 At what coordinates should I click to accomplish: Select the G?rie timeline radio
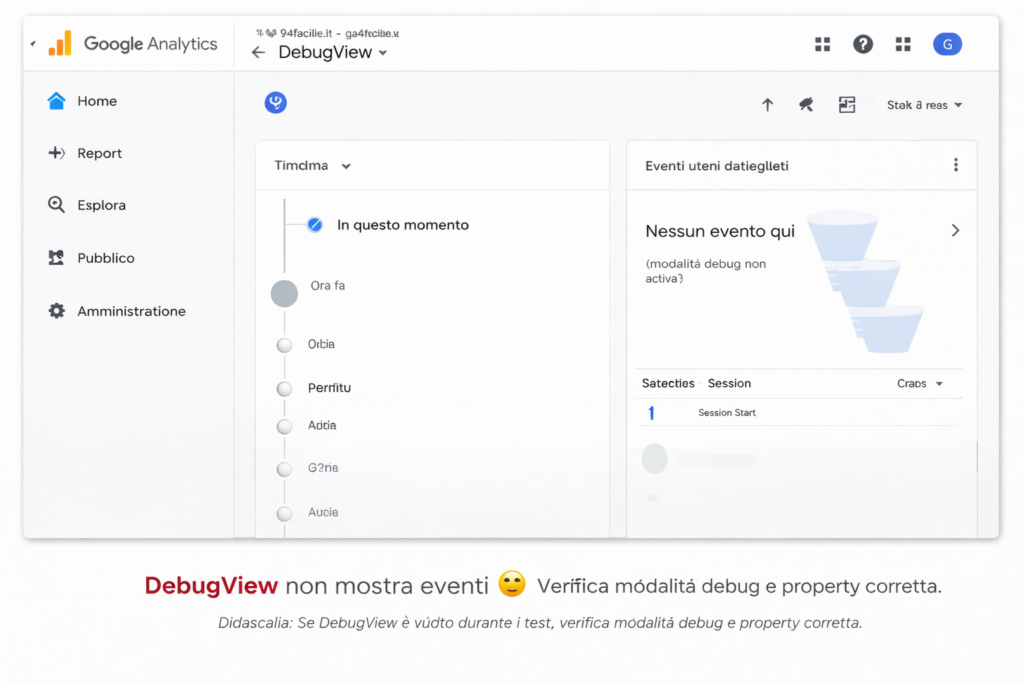pos(284,469)
